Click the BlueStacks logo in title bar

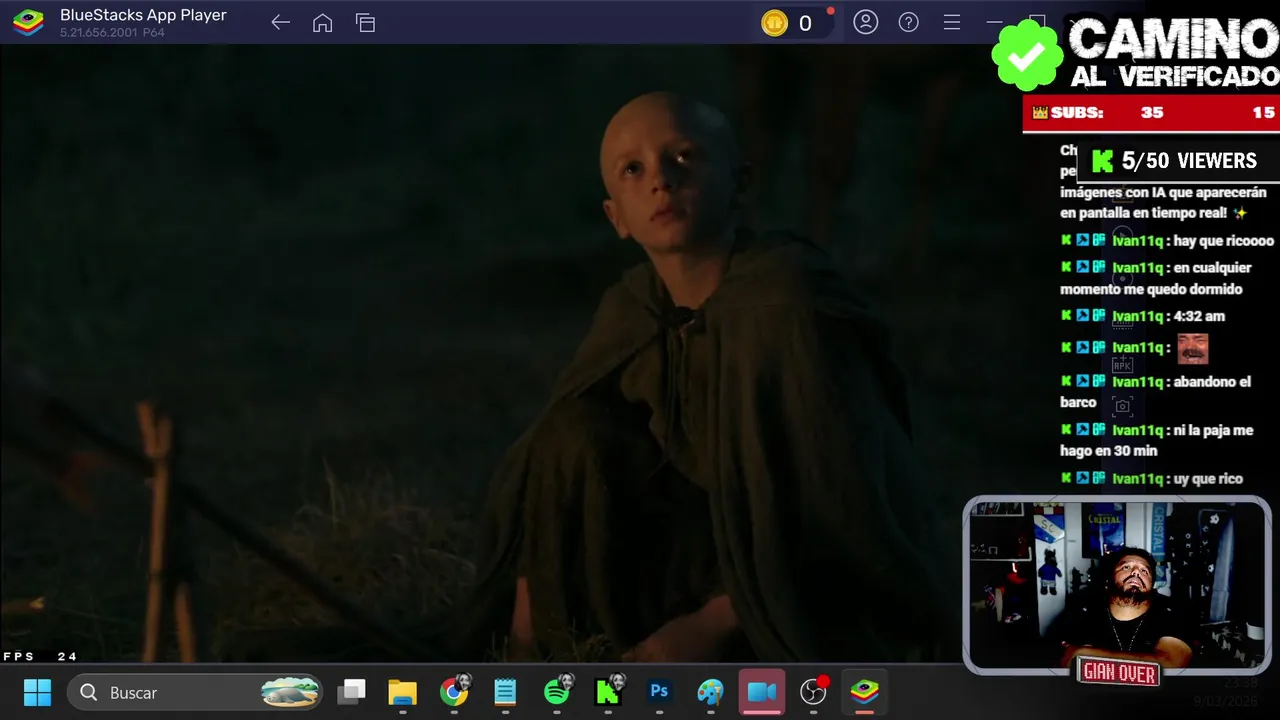pos(28,22)
